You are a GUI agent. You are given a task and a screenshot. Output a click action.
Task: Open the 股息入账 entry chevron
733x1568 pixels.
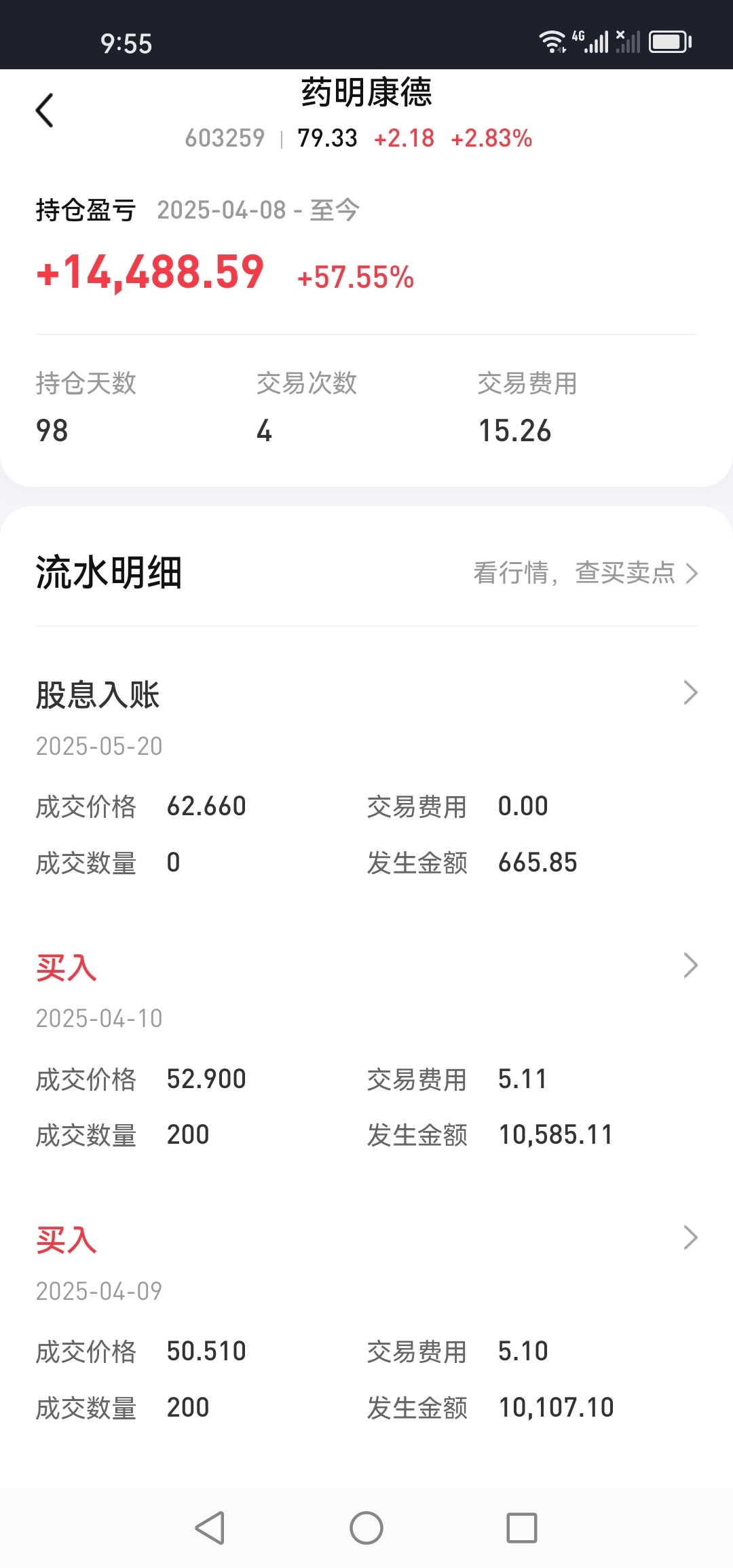coord(690,693)
